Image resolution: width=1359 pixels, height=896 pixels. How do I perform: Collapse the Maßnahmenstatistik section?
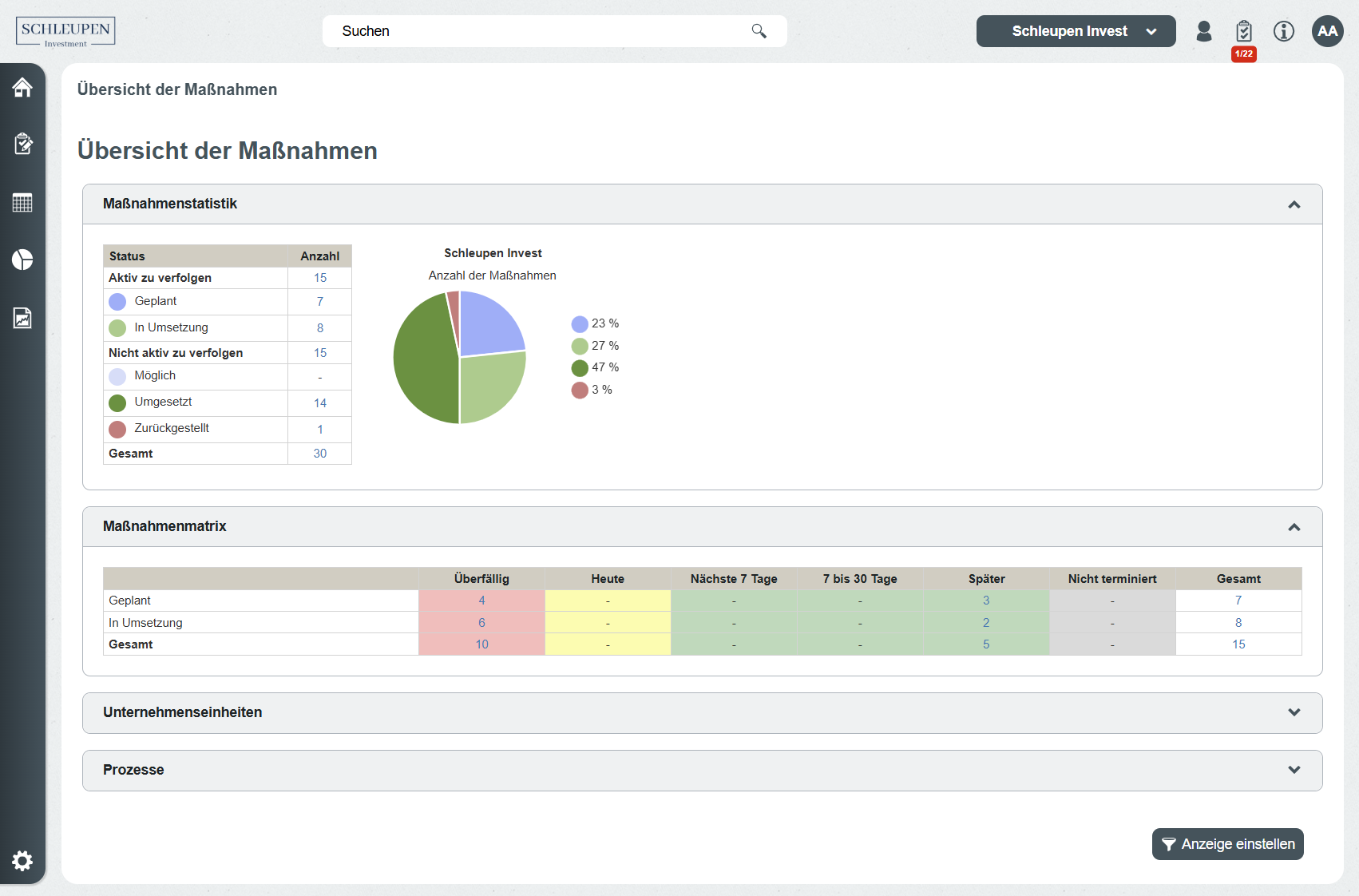coord(1294,204)
